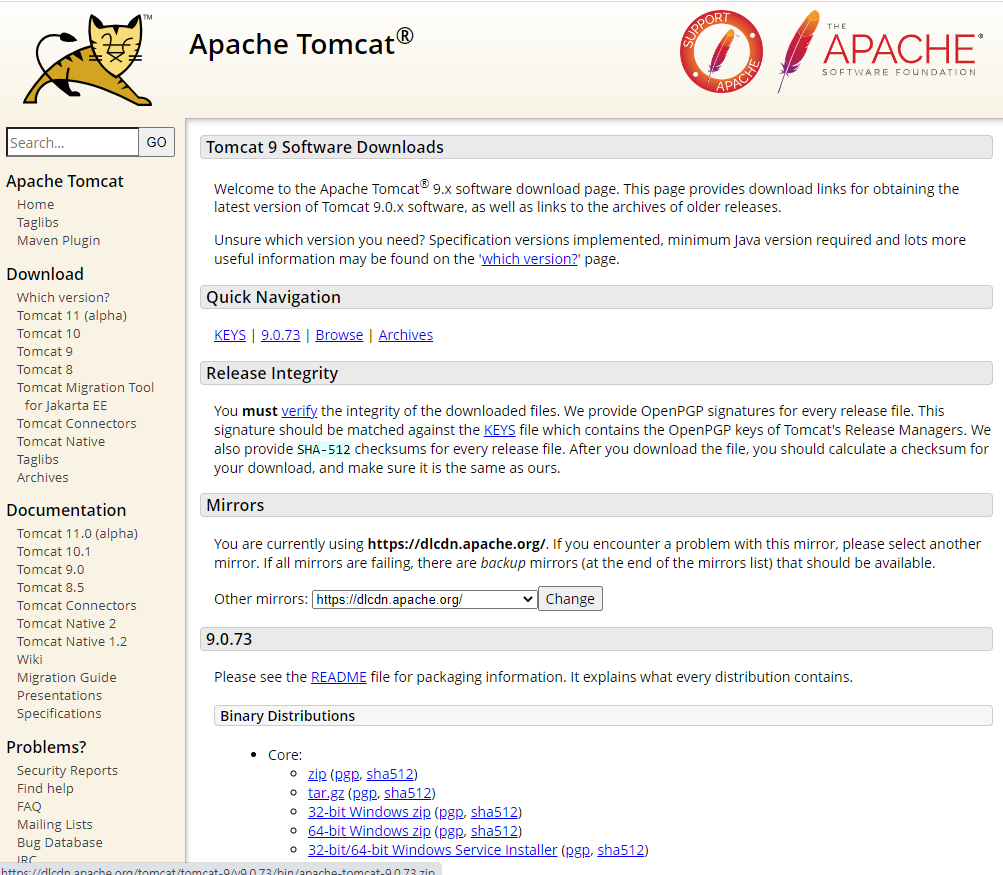Screen dimensions: 1003x875
Task: Open pgp signature for tar.gz
Action: (365, 793)
